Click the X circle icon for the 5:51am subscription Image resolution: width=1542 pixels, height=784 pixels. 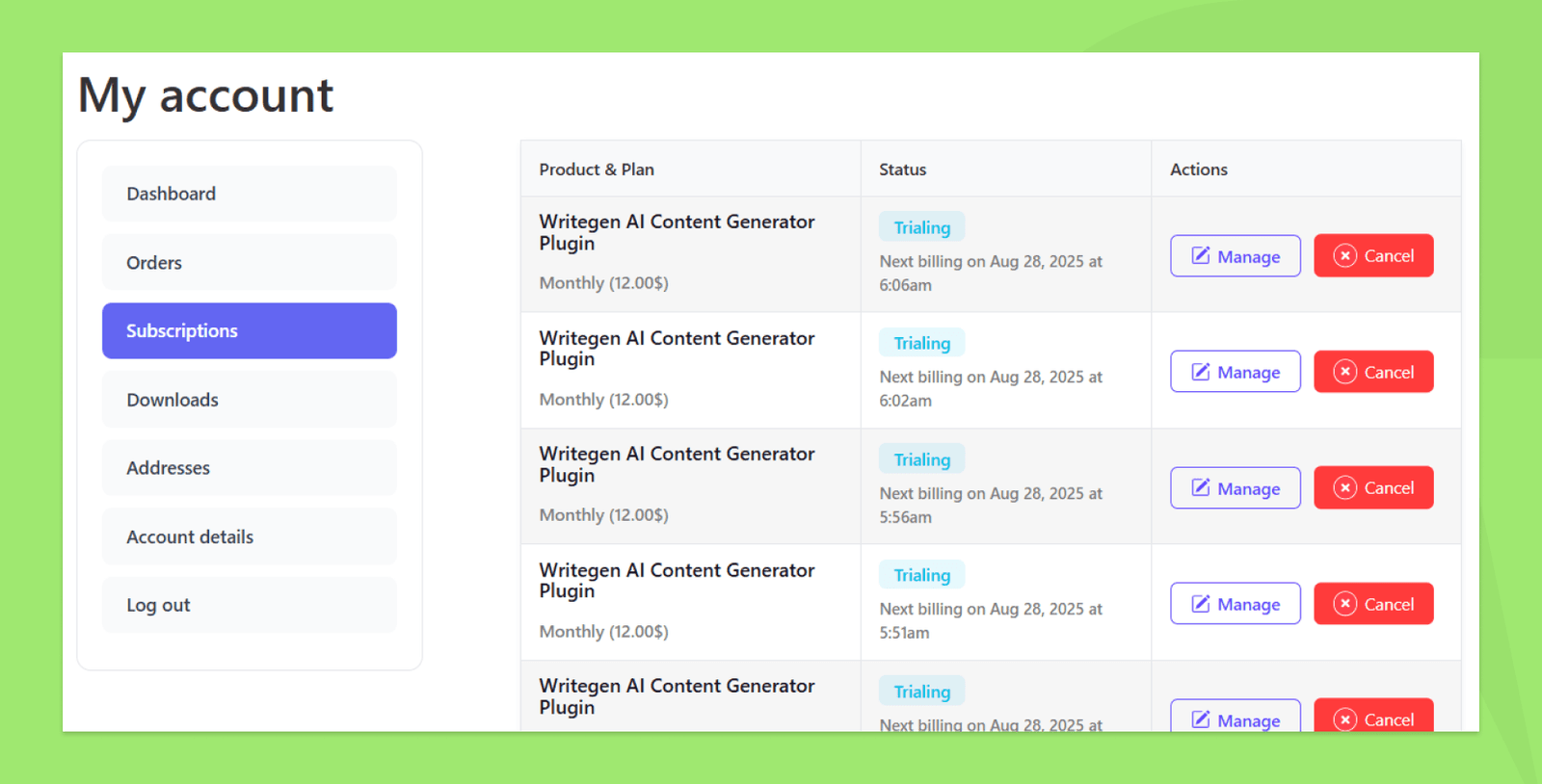(x=1345, y=604)
